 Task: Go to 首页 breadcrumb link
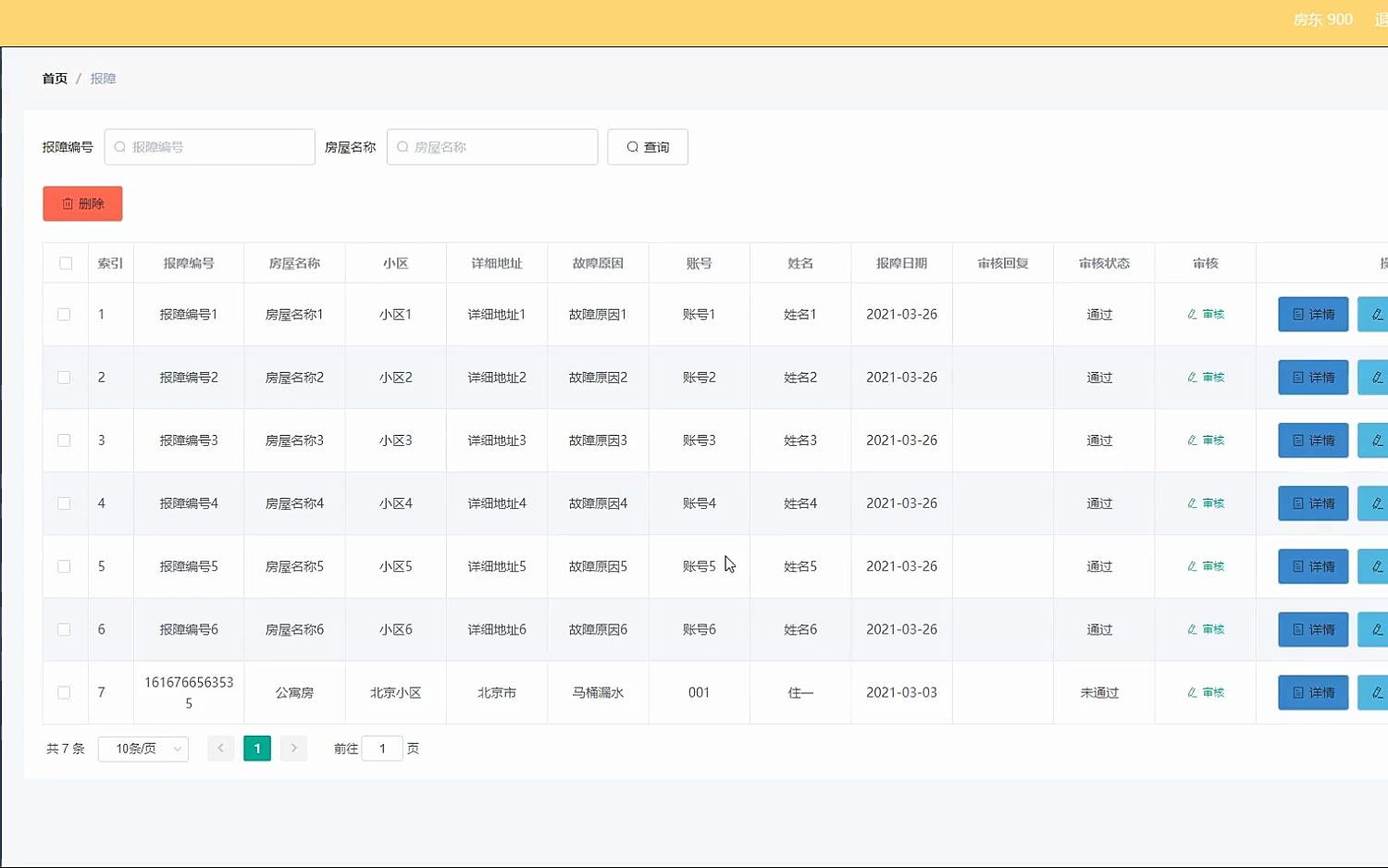click(55, 79)
